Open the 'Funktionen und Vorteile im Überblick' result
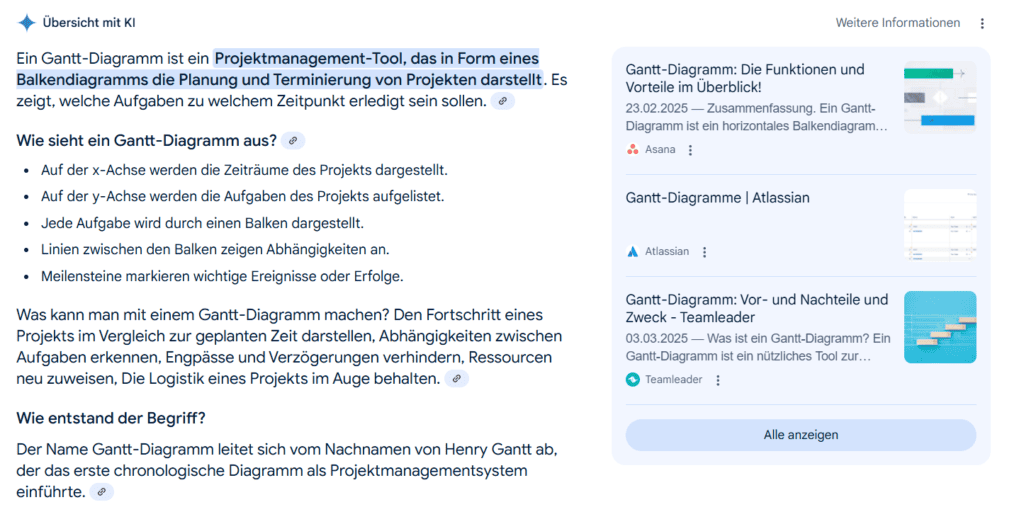The image size is (1024, 507). (745, 79)
